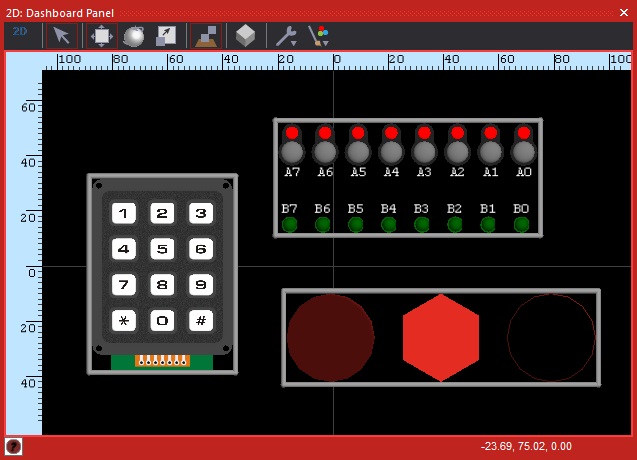Pick the gray cube shape icon
The image size is (637, 460).
pos(246,36)
